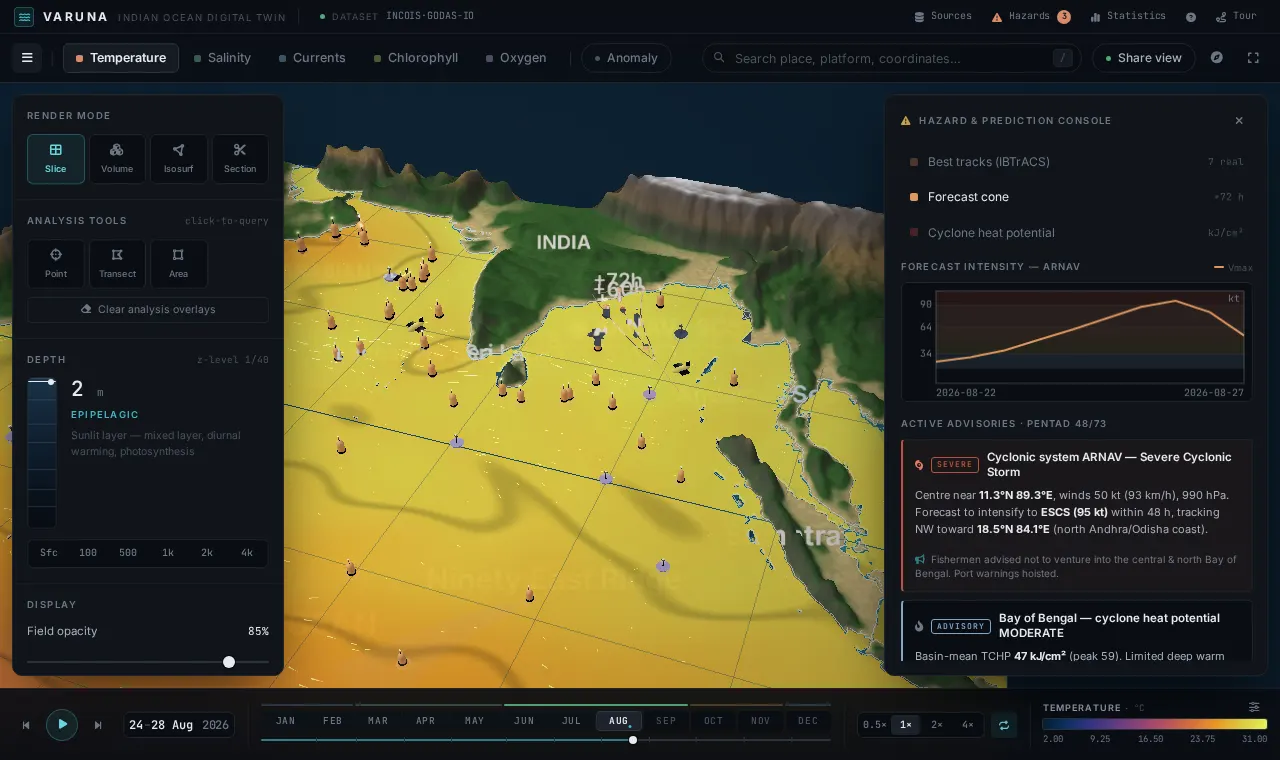Switch to Temperature variable tab
The width and height of the screenshot is (1280, 760).
[x=121, y=58]
